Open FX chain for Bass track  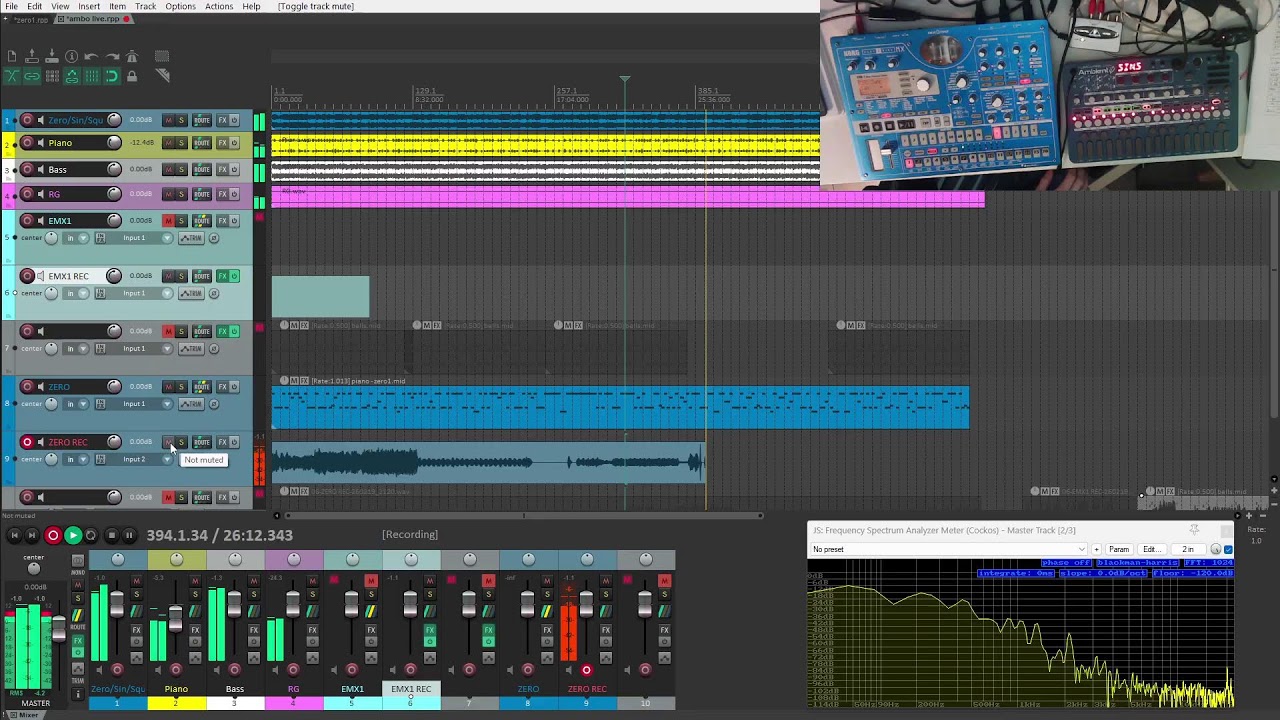[222, 169]
